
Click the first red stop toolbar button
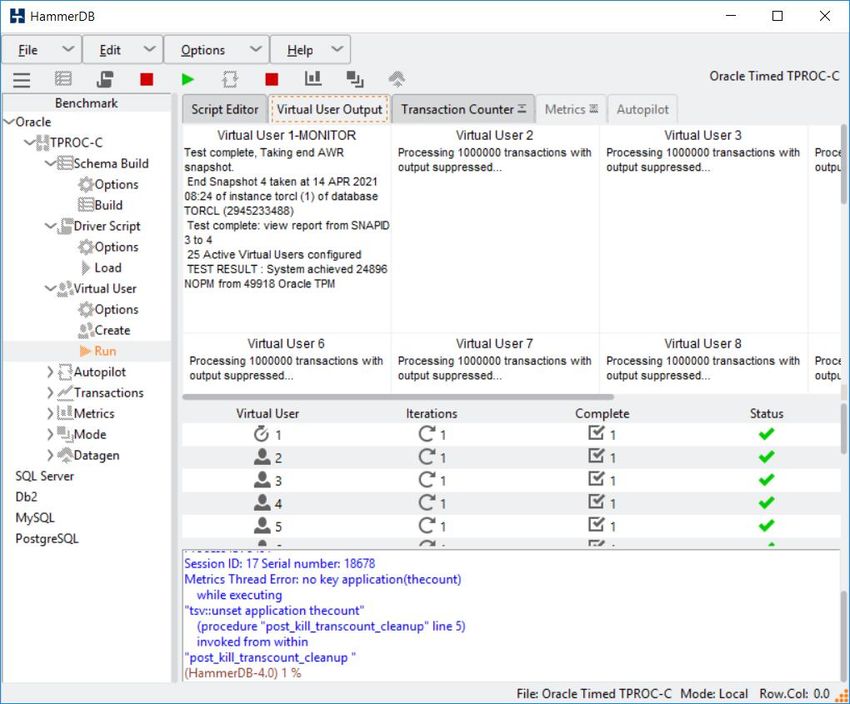[146, 80]
